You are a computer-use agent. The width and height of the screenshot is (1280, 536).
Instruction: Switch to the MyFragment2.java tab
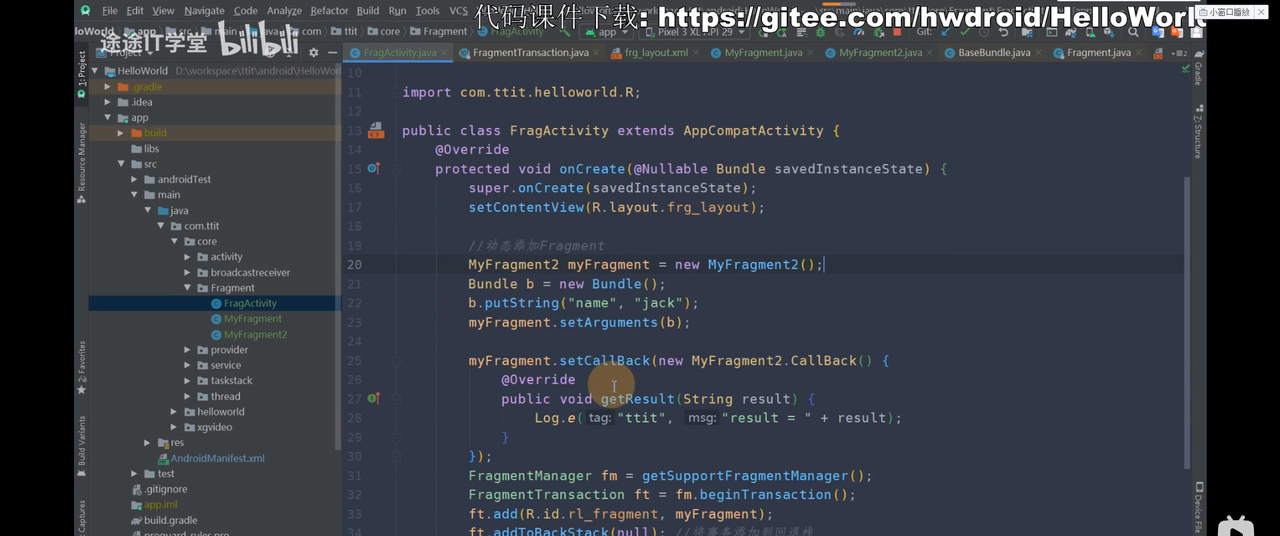coord(879,53)
